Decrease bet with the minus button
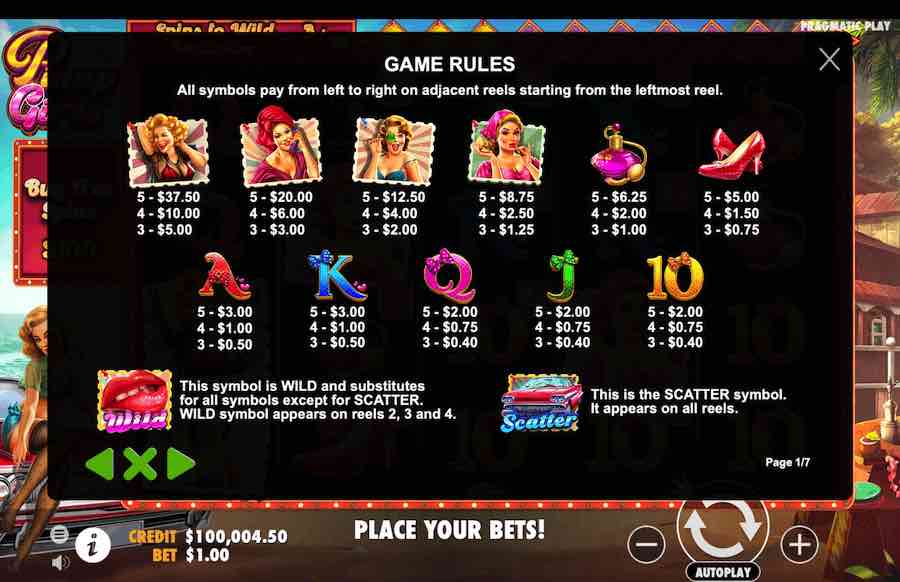This screenshot has width=900, height=582. [x=646, y=545]
